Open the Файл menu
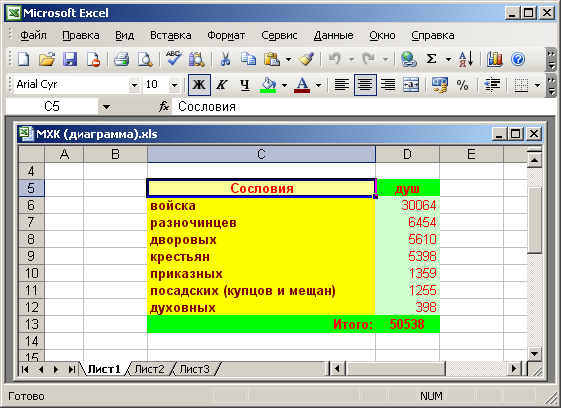561x408 pixels. pyautogui.click(x=33, y=35)
